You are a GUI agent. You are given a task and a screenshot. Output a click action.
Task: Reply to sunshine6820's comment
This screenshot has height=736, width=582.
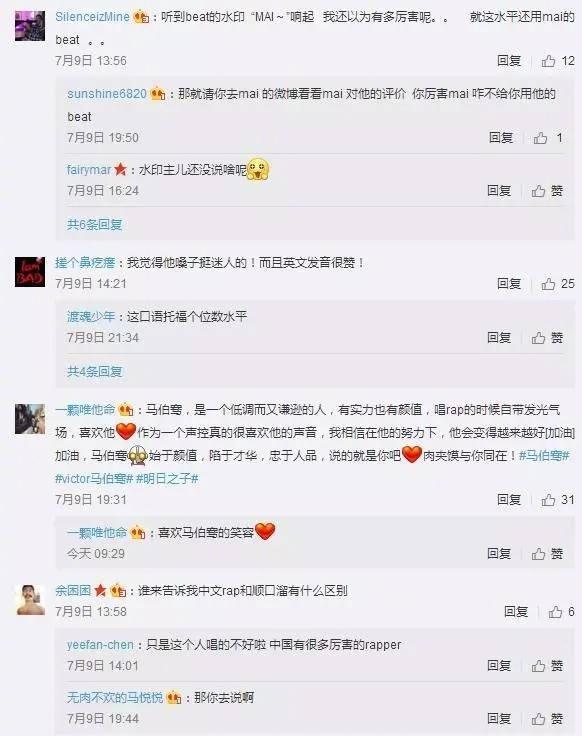[x=500, y=138]
